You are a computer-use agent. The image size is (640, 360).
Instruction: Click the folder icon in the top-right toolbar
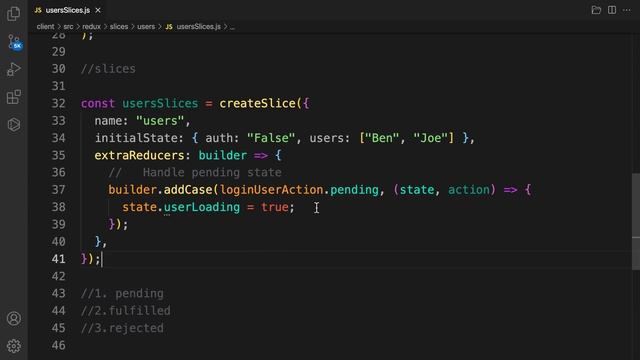coord(596,10)
